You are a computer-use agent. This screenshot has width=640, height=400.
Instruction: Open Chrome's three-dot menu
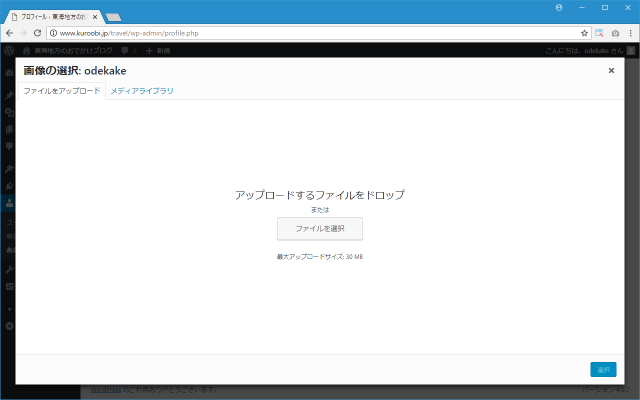coord(629,33)
